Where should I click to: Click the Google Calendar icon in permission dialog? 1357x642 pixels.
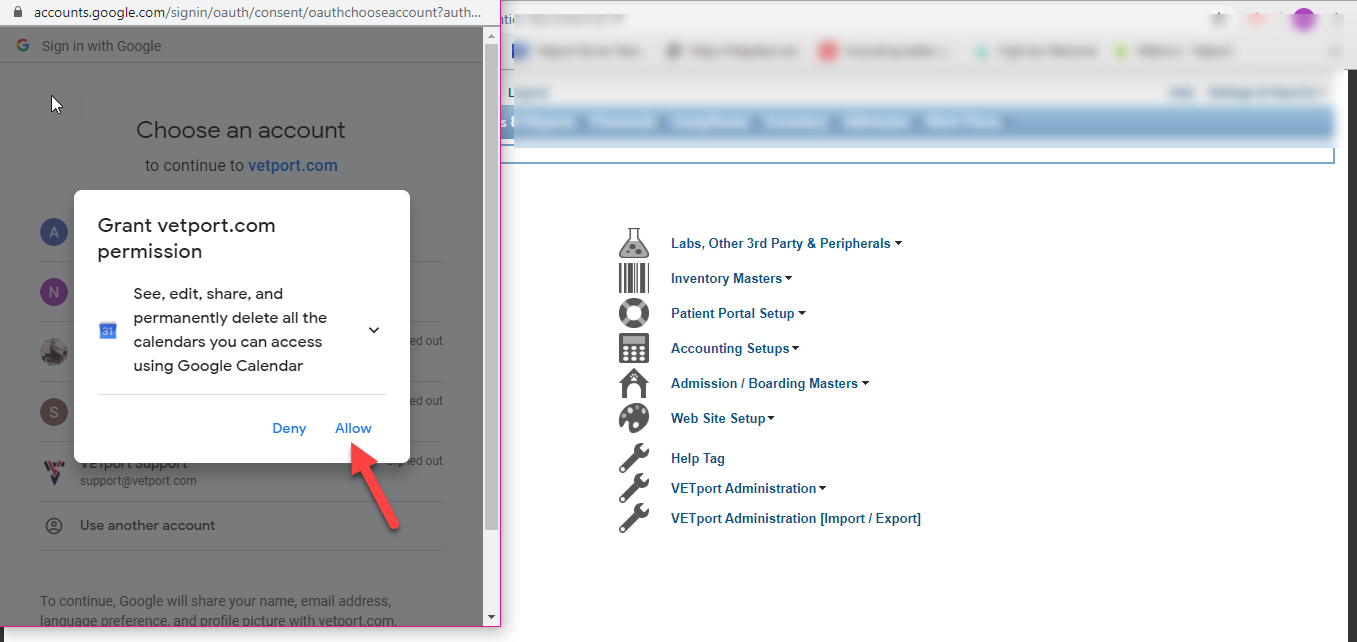108,330
